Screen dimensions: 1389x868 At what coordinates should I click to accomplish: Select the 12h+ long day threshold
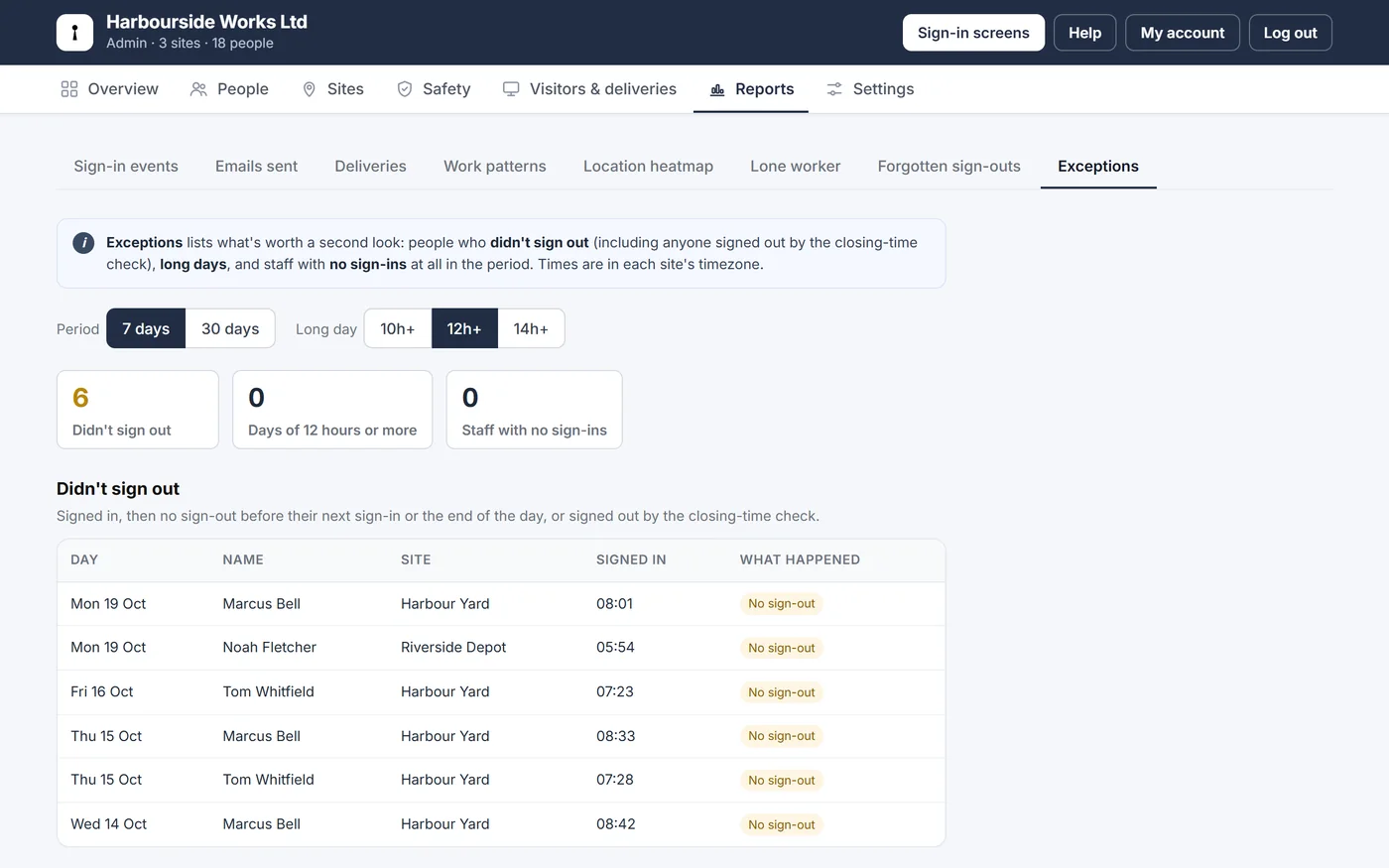coord(464,328)
